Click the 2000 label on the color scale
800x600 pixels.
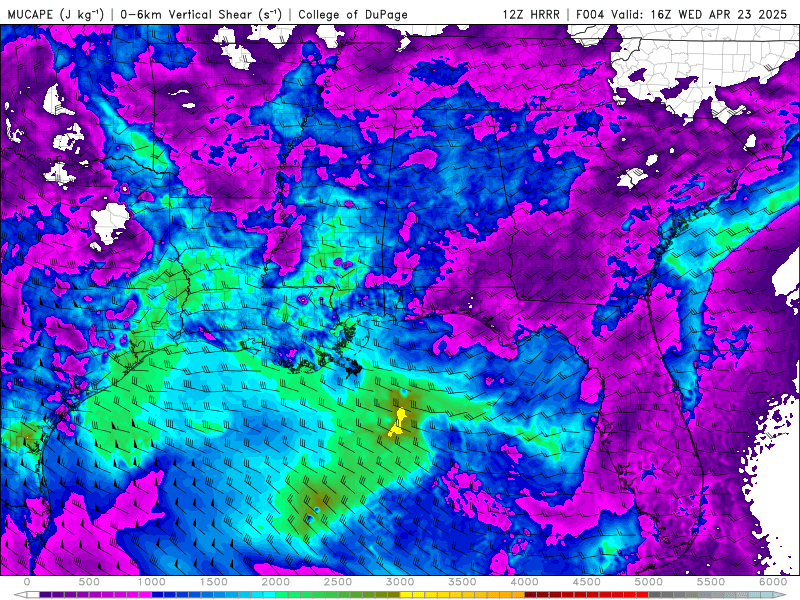pyautogui.click(x=276, y=582)
